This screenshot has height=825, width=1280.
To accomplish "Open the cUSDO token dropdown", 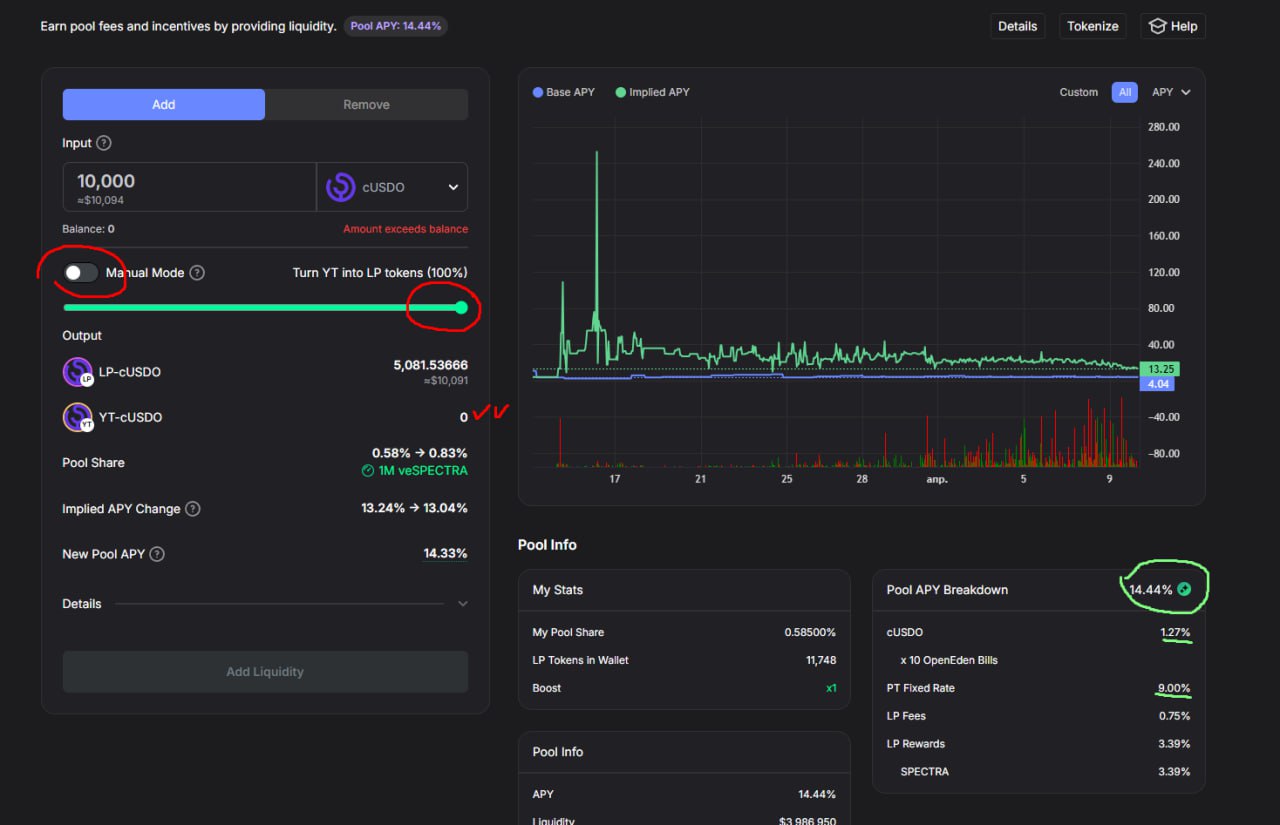I will pos(392,187).
